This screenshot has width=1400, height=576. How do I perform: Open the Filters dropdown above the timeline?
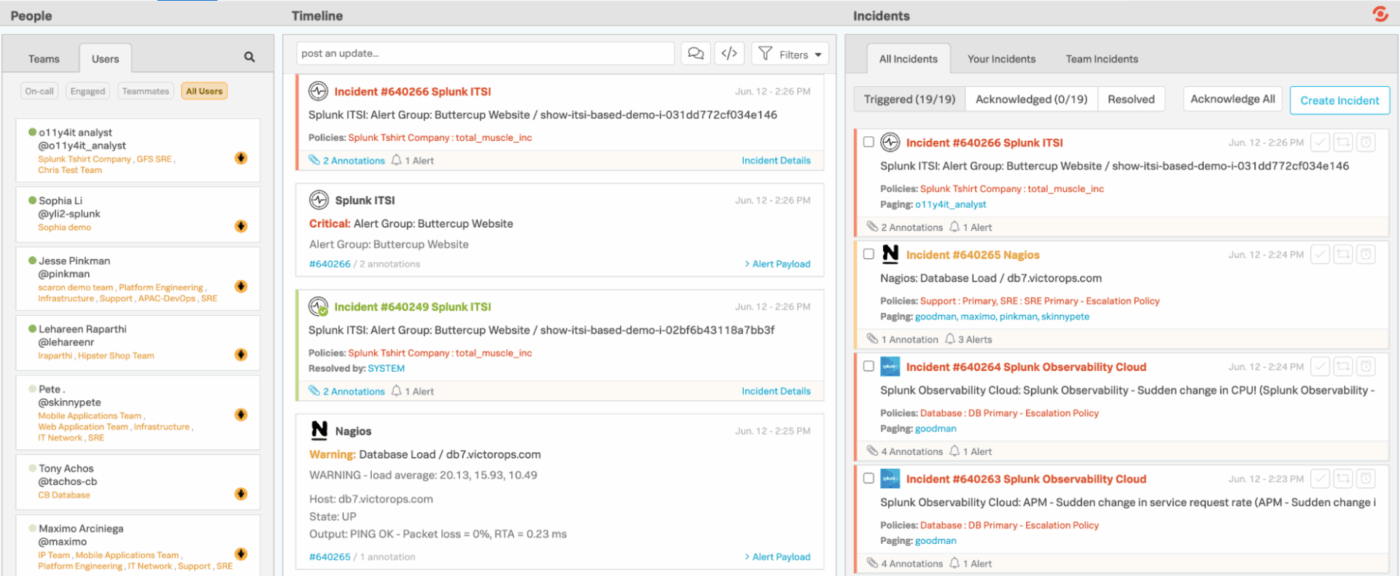coord(789,52)
